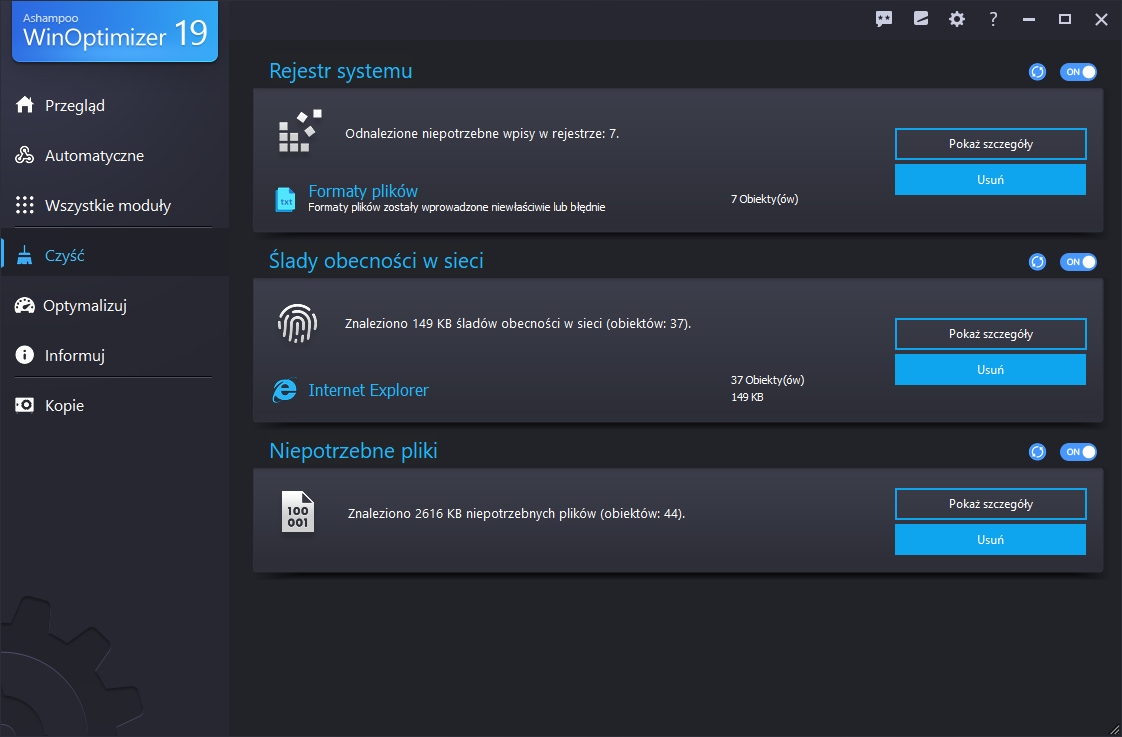Open the Automatyczne section
1122x737 pixels.
point(114,155)
